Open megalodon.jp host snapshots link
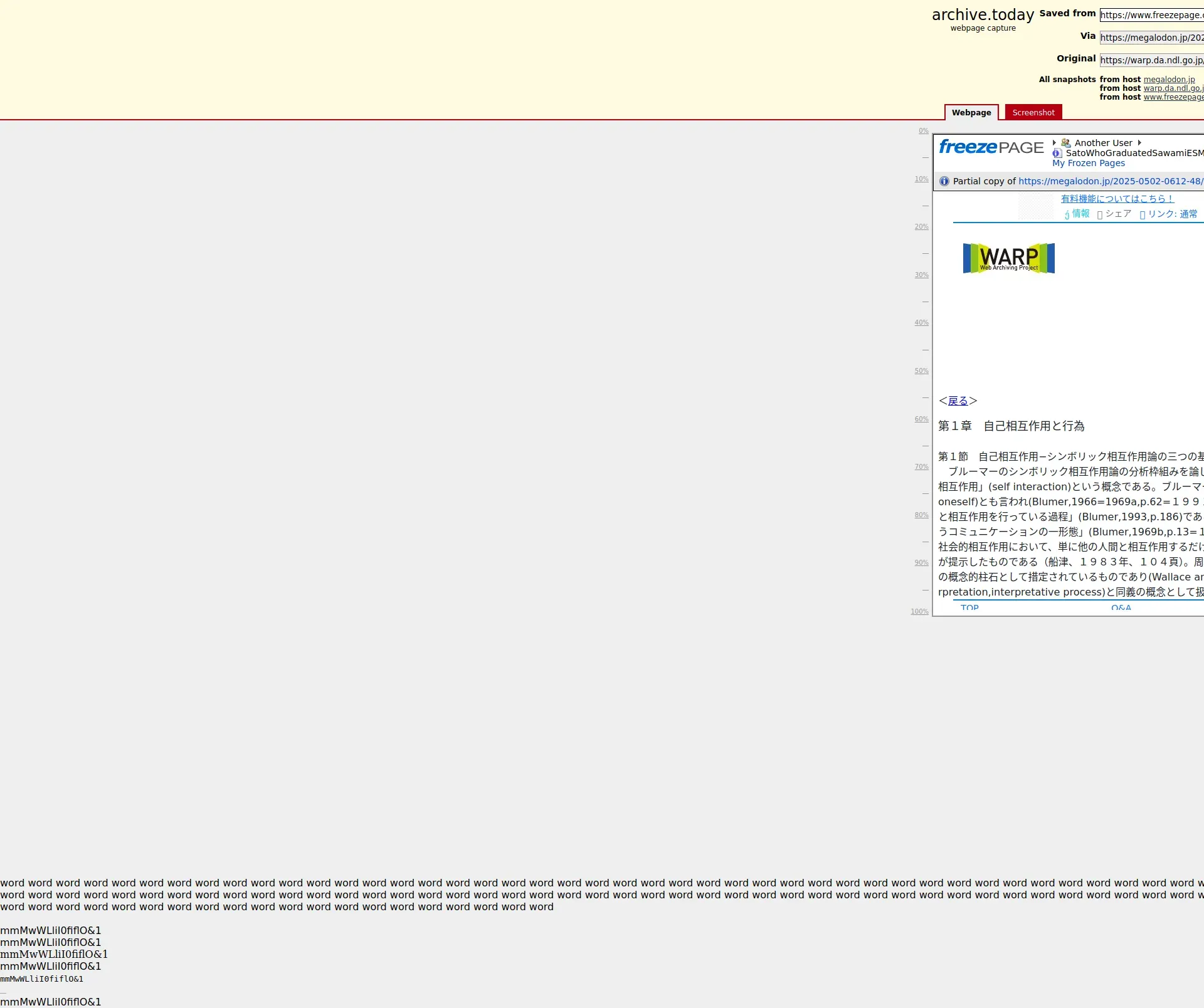 tap(1169, 80)
